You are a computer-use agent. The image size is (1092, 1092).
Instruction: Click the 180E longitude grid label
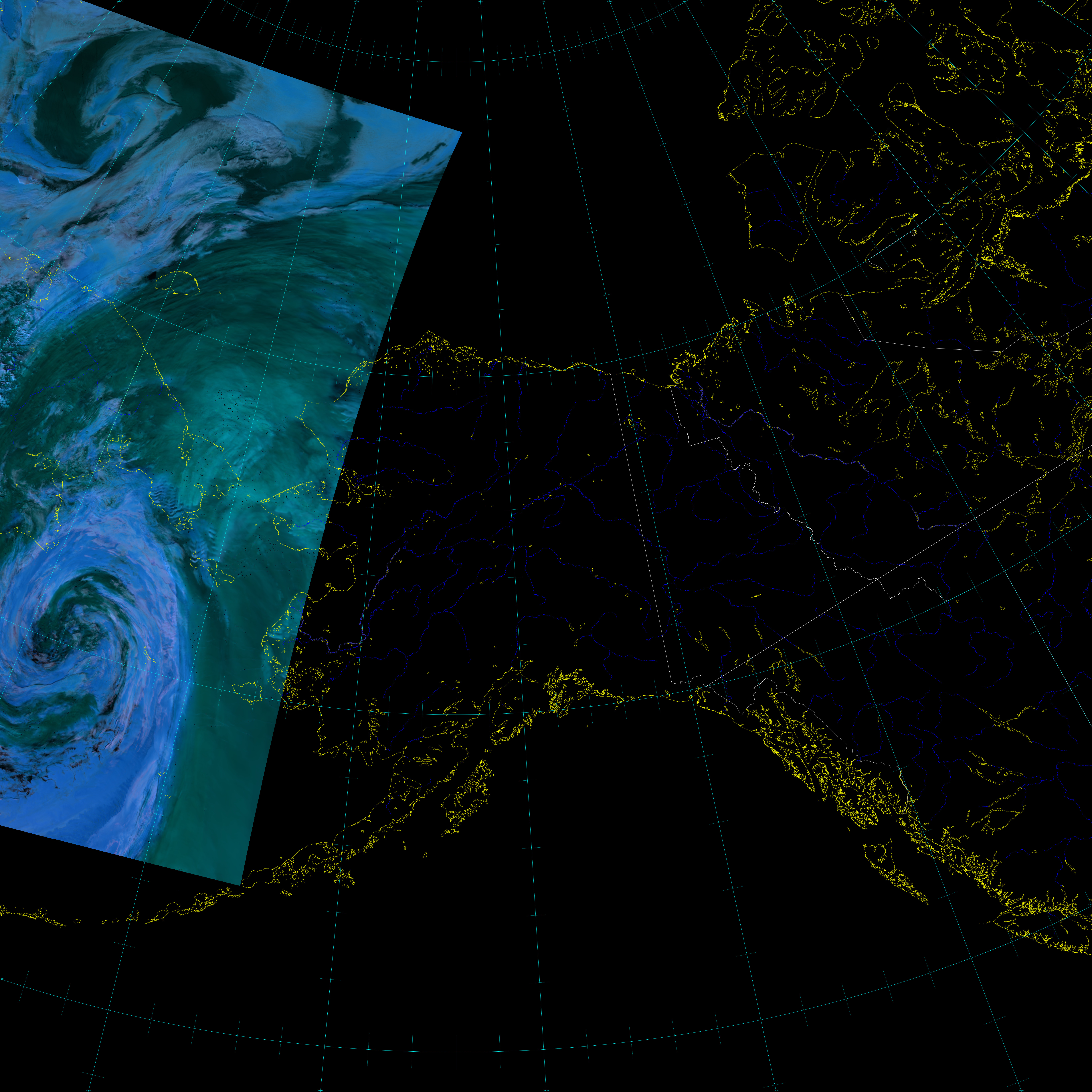(288, 2)
